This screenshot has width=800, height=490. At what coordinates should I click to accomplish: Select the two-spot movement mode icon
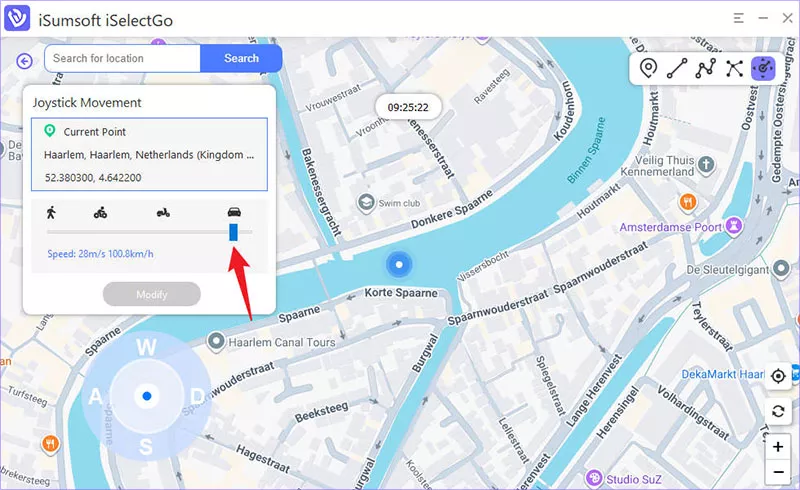pyautogui.click(x=677, y=68)
